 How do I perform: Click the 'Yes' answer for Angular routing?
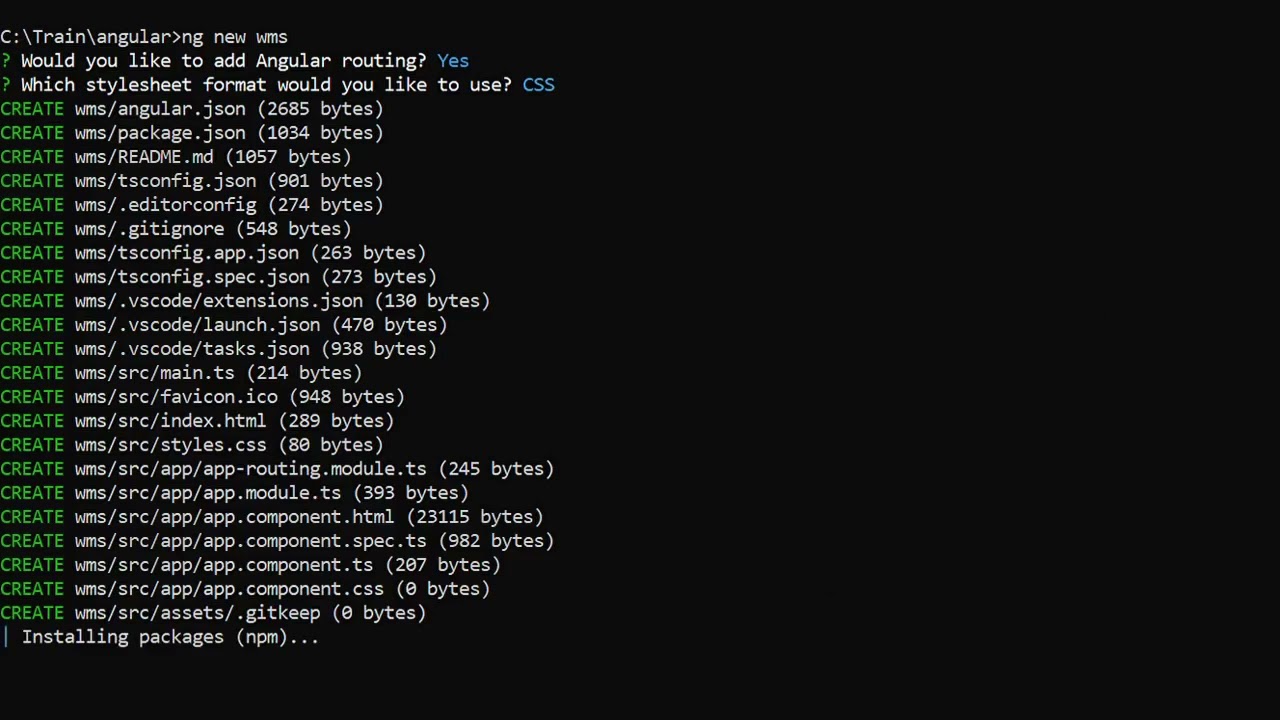point(452,61)
